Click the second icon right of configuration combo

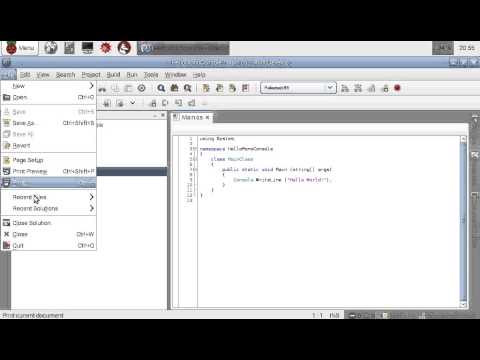(x=358, y=88)
